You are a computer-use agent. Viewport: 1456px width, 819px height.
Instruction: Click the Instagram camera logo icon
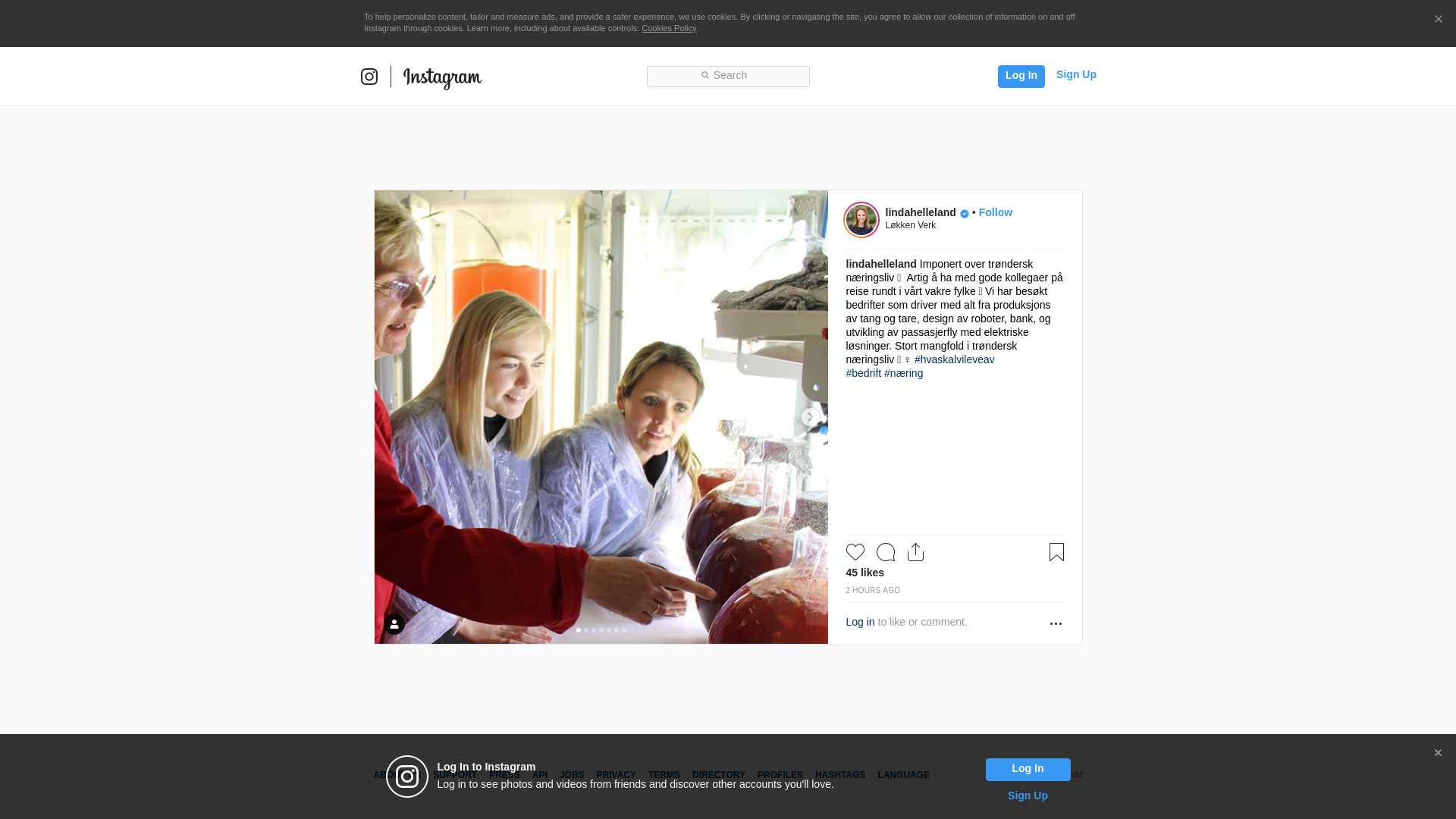(369, 77)
